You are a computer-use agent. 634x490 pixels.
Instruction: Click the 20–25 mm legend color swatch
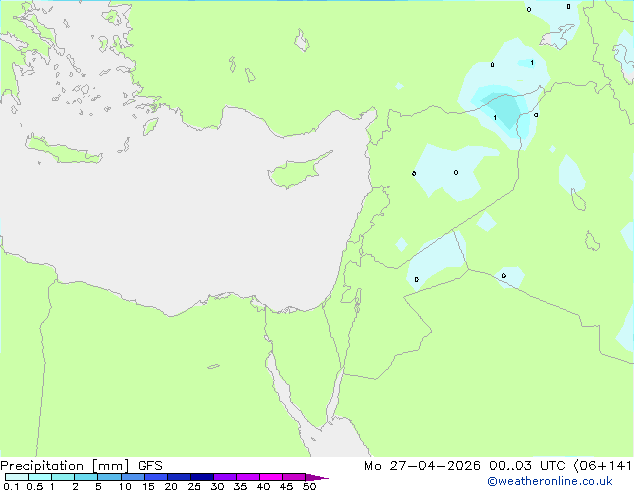(178, 477)
